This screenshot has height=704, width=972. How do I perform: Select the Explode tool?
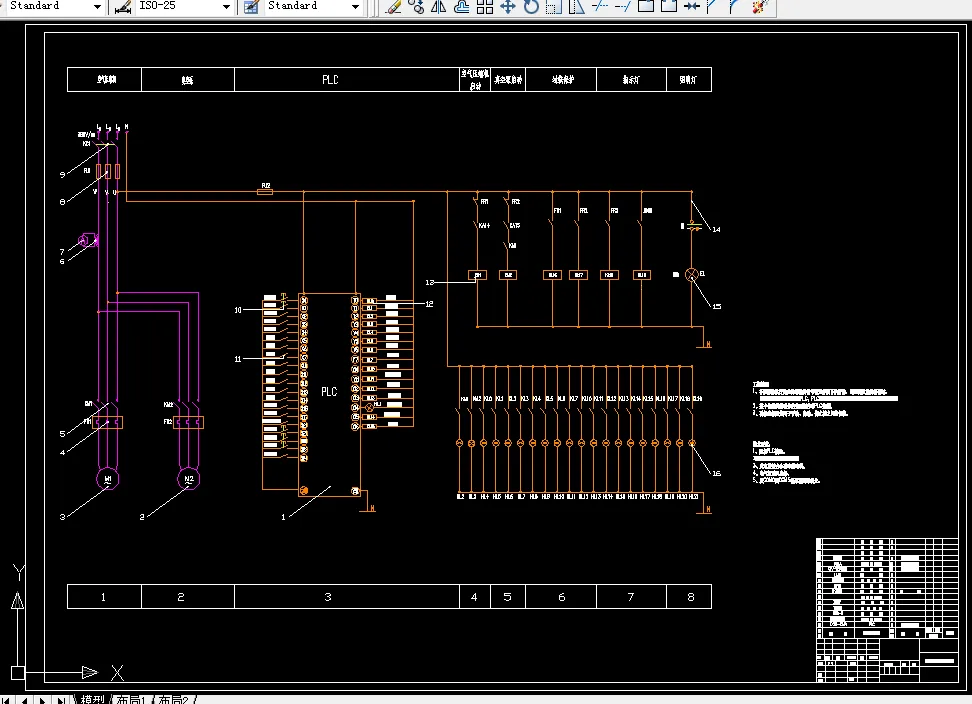click(x=761, y=7)
